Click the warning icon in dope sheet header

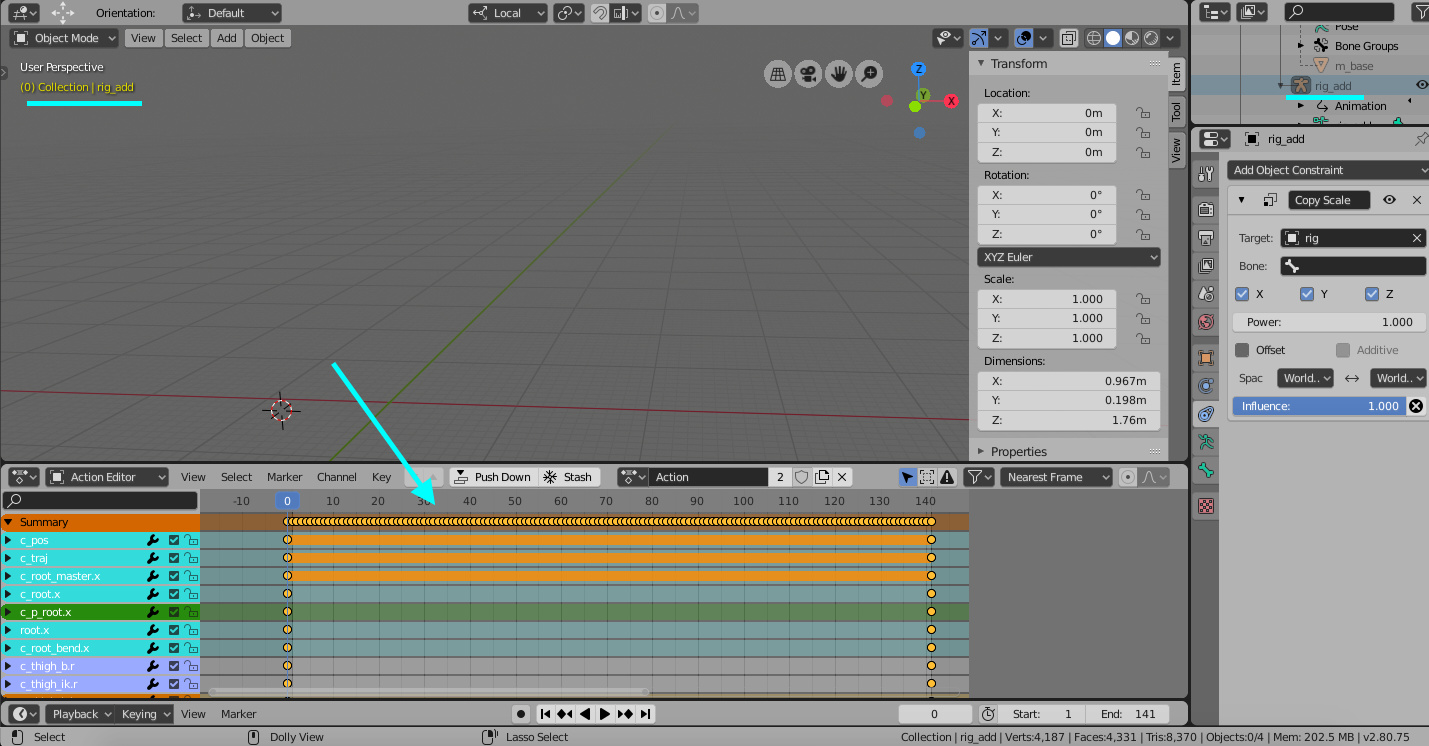click(x=947, y=477)
